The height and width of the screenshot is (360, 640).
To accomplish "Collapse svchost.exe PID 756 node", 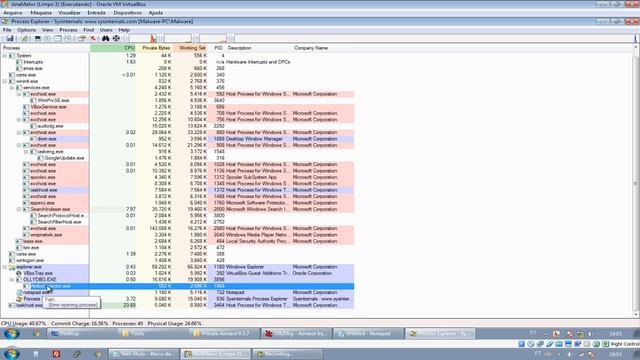I will click(x=19, y=120).
